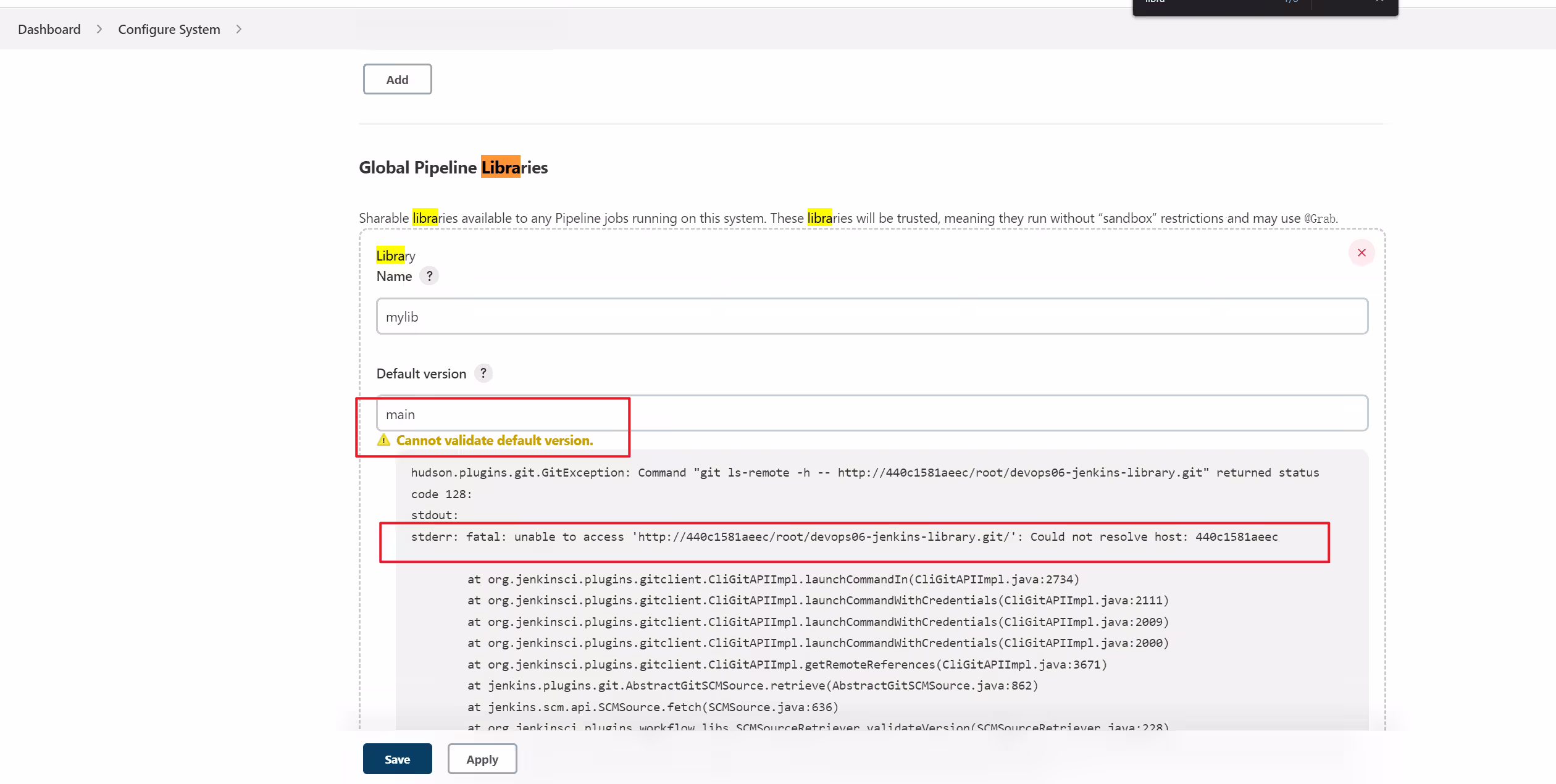The image size is (1556, 784).
Task: Click the stderr fatal unable to access line
Action: pos(844,537)
